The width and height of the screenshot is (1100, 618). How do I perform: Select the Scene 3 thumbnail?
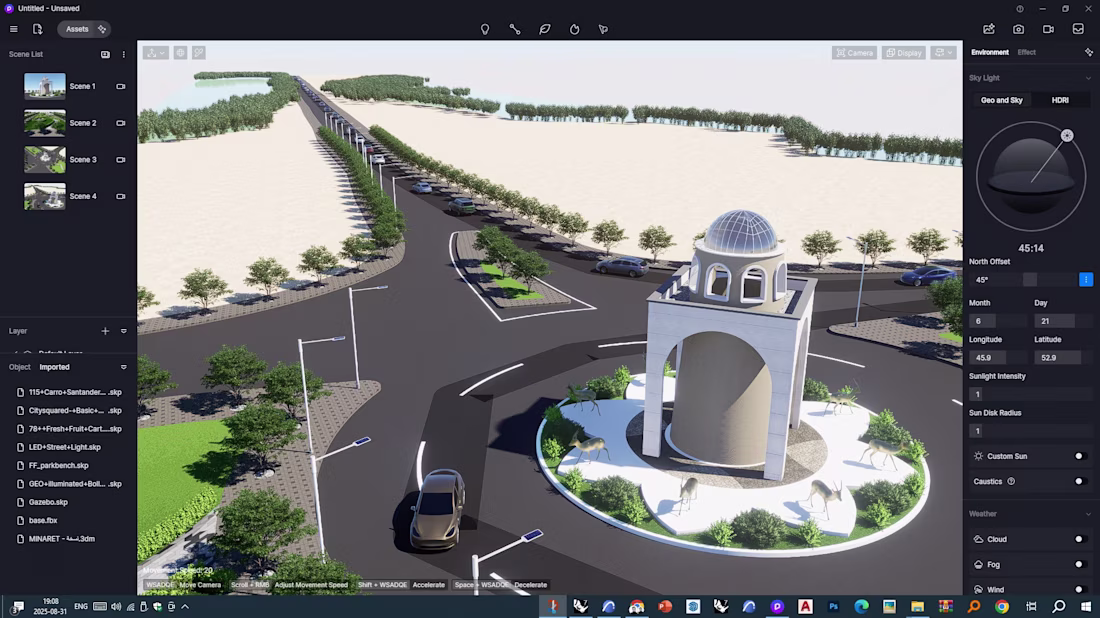pyautogui.click(x=45, y=160)
